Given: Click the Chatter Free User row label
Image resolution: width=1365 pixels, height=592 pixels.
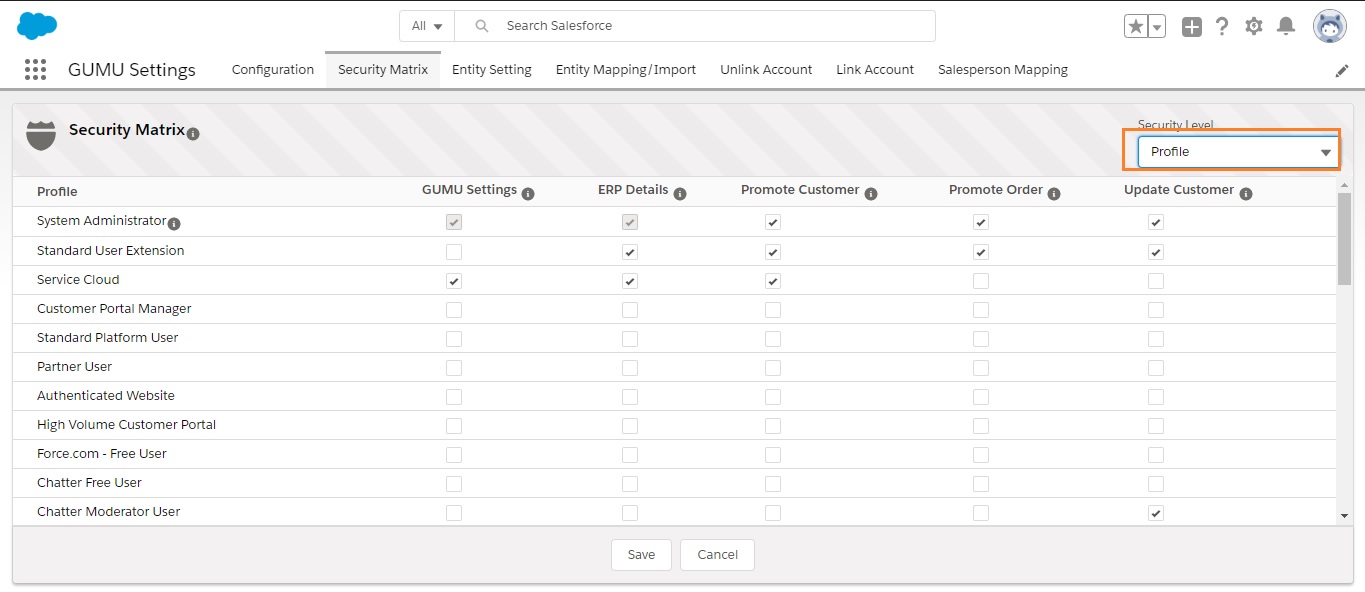Looking at the screenshot, I should pyautogui.click(x=90, y=482).
